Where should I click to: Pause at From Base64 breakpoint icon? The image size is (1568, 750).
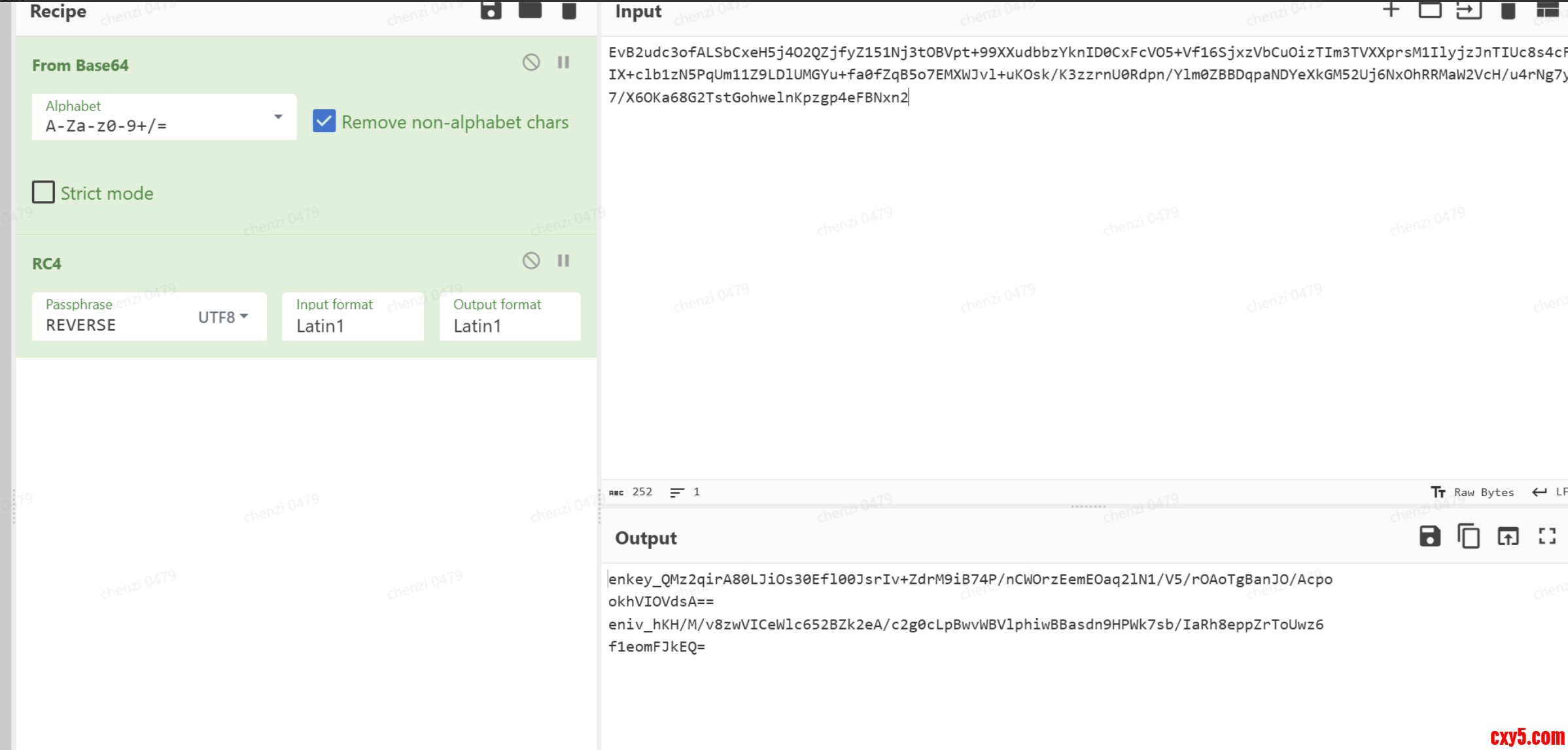click(563, 62)
